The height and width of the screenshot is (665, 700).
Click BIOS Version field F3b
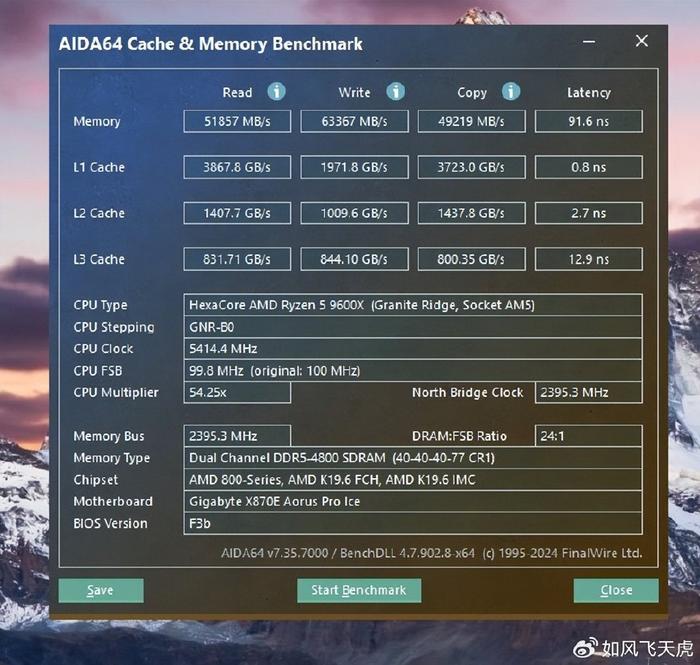coord(413,524)
